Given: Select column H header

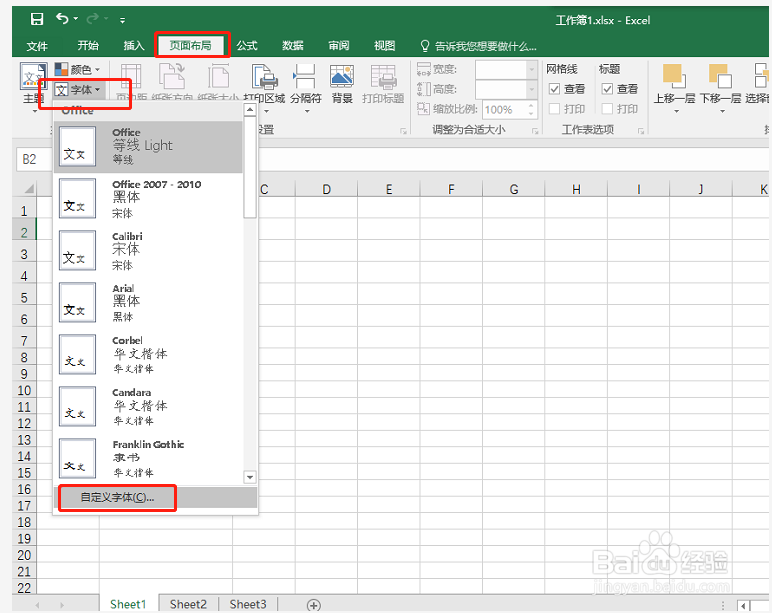Looking at the screenshot, I should 576,190.
